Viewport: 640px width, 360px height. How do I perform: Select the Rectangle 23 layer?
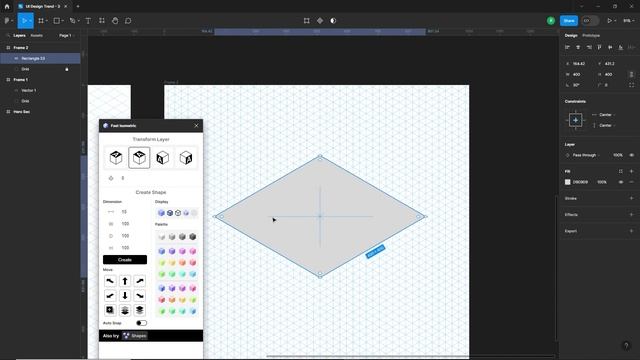pos(40,58)
